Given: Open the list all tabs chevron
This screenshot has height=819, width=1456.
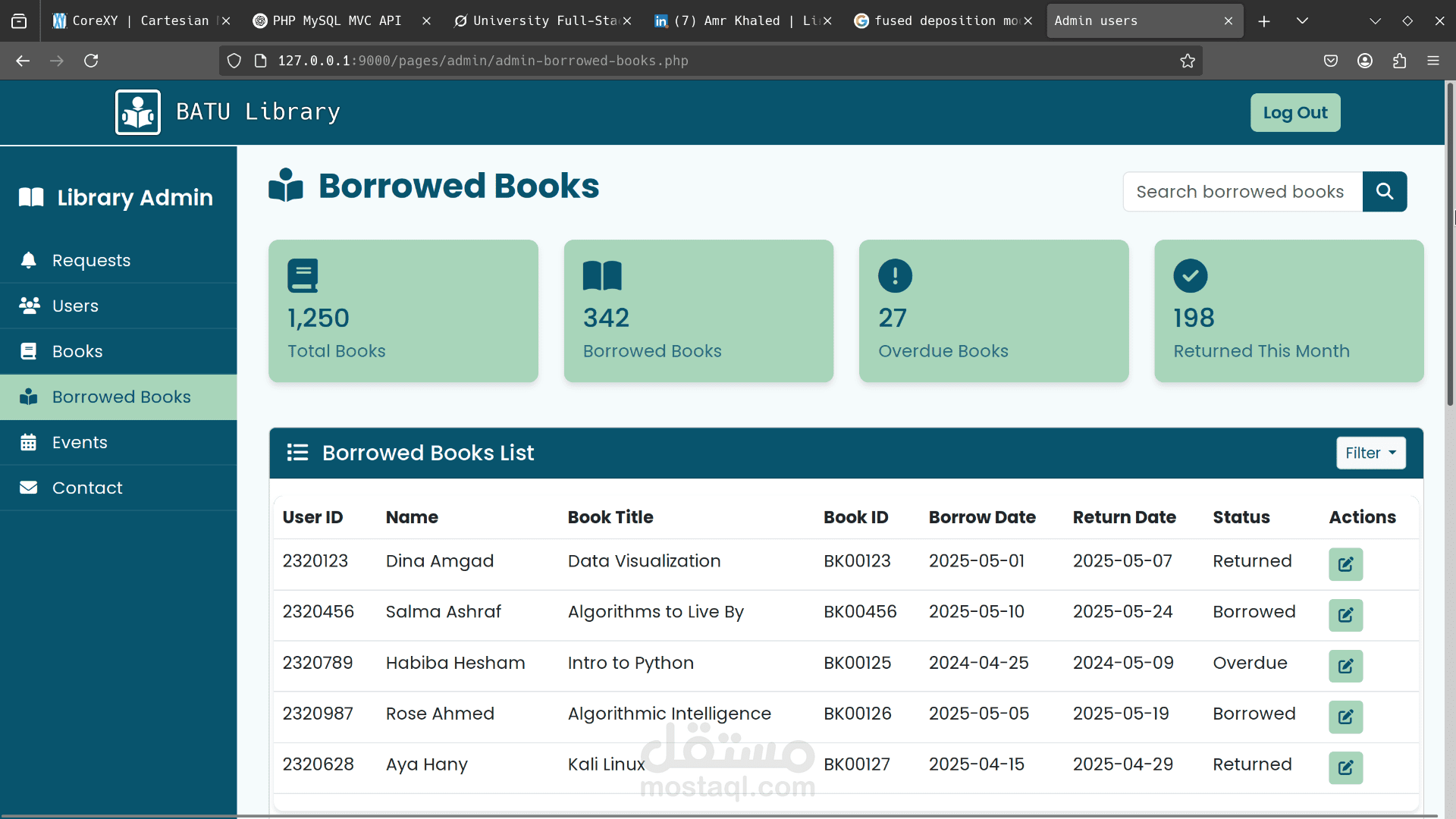Looking at the screenshot, I should point(1302,21).
